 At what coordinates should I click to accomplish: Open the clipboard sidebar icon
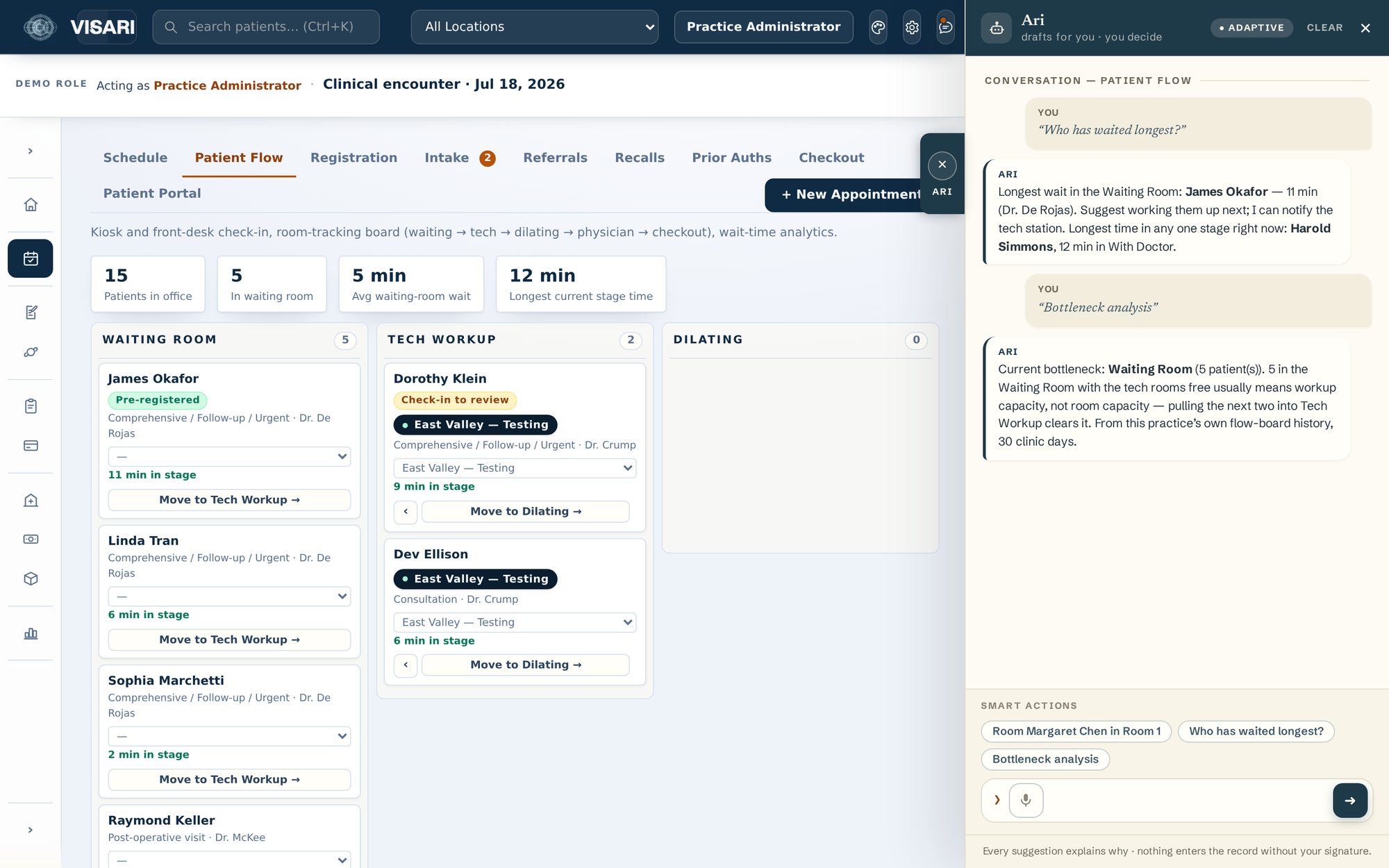pos(31,406)
